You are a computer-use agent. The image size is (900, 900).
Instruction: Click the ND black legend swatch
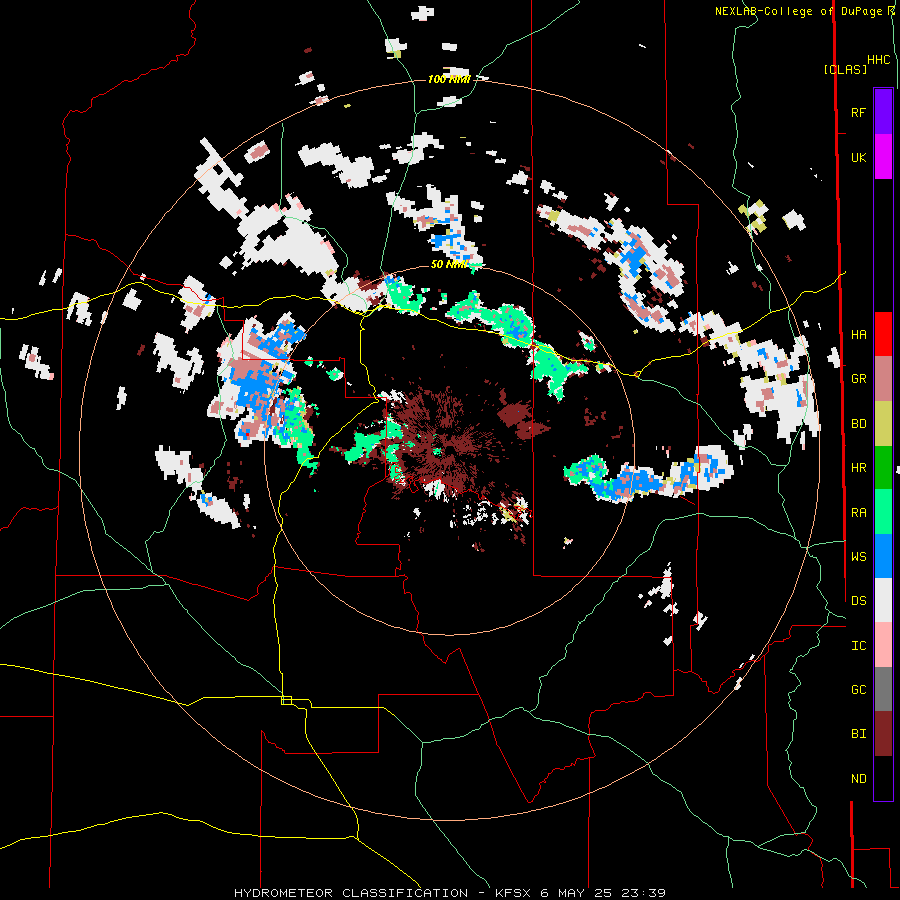tap(883, 778)
